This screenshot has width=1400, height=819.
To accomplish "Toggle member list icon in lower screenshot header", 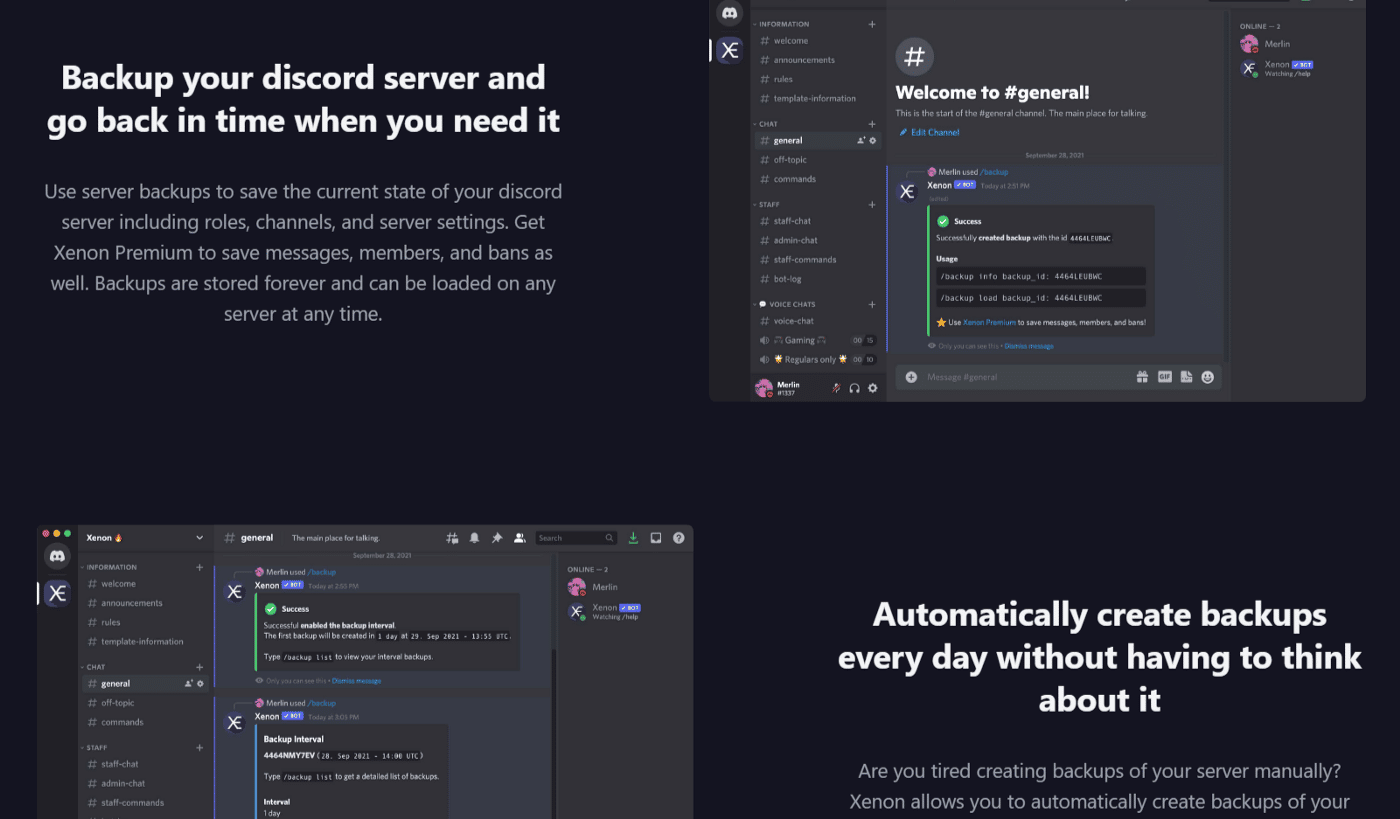I will (520, 538).
